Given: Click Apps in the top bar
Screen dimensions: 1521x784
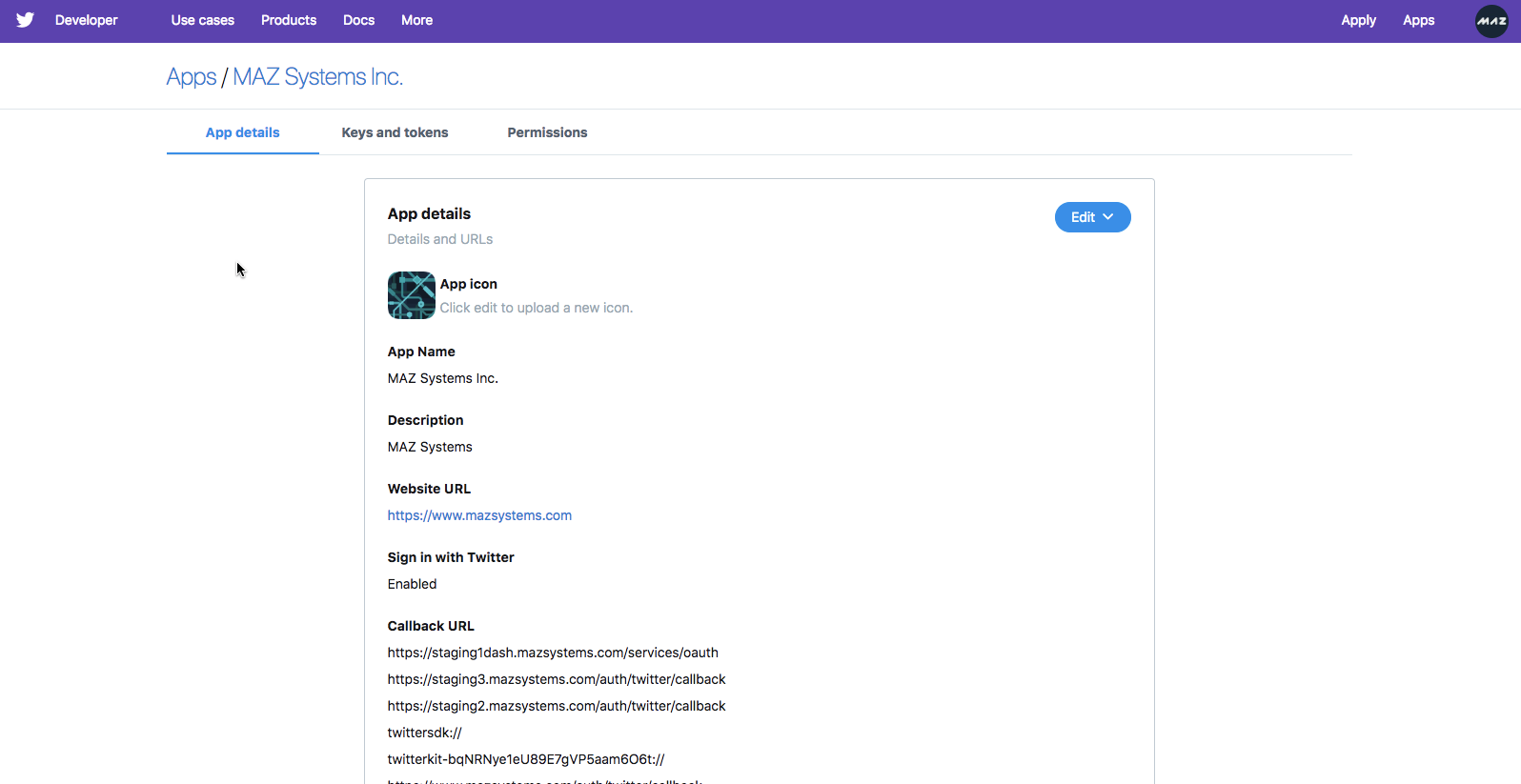Looking at the screenshot, I should pos(1418,20).
